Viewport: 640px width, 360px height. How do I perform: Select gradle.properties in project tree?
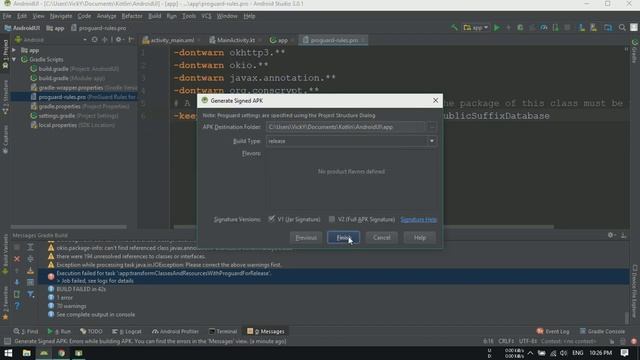[x=80, y=107]
